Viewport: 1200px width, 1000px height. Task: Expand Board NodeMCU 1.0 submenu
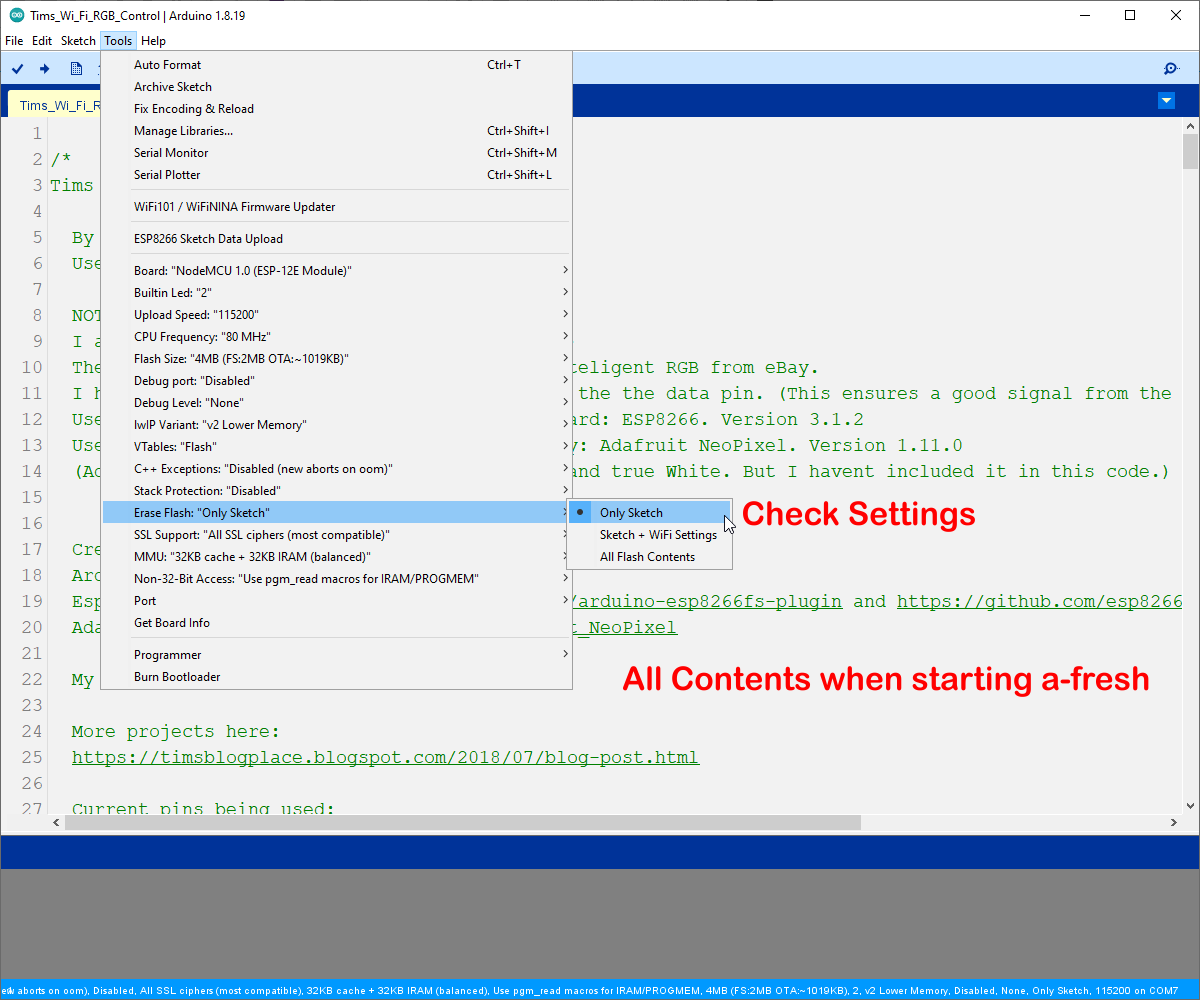point(337,271)
